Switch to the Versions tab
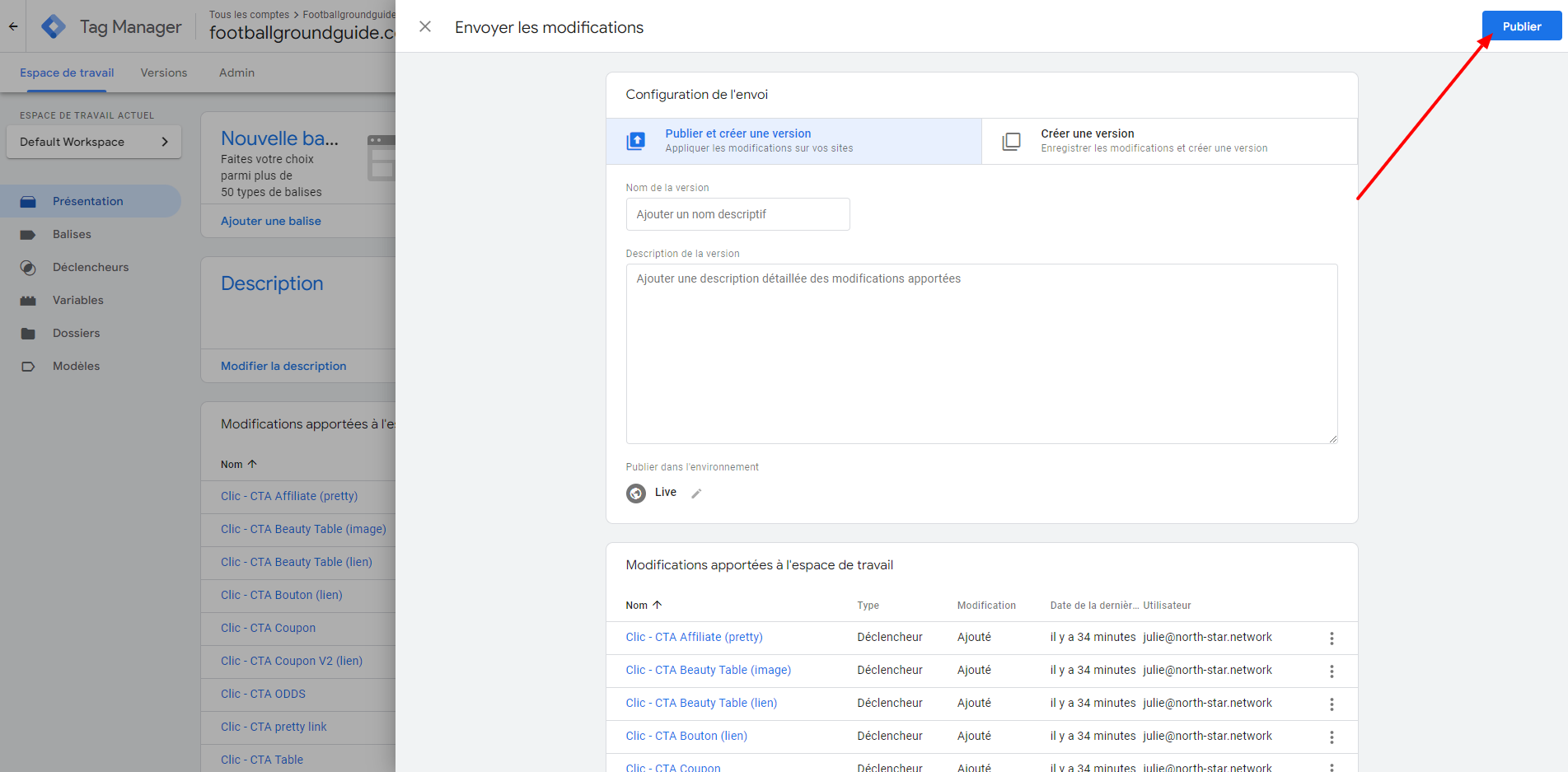This screenshot has width=1568, height=772. (163, 73)
